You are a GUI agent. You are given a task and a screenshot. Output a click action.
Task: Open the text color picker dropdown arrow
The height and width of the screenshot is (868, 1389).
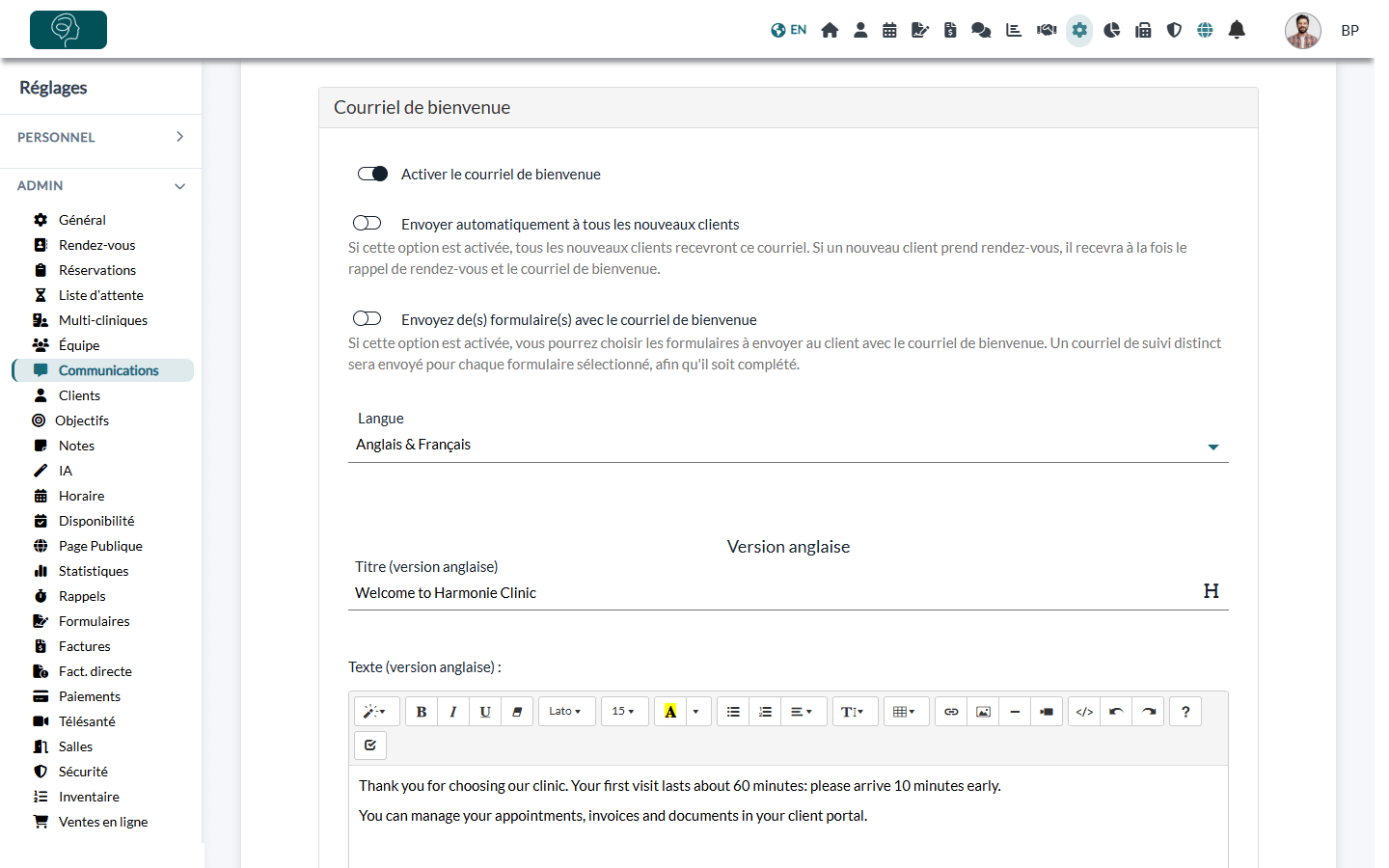click(696, 712)
